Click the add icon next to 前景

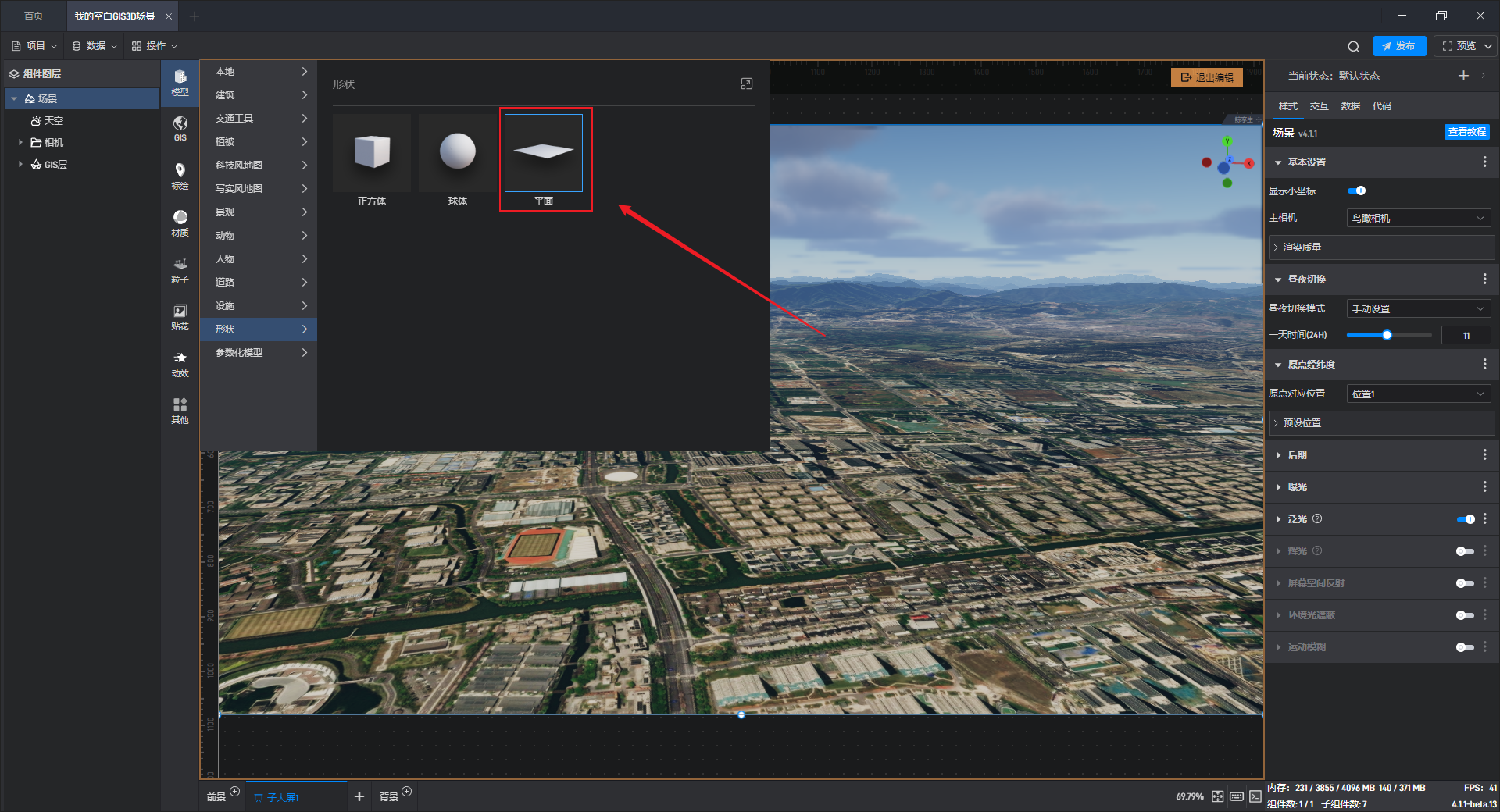[234, 791]
